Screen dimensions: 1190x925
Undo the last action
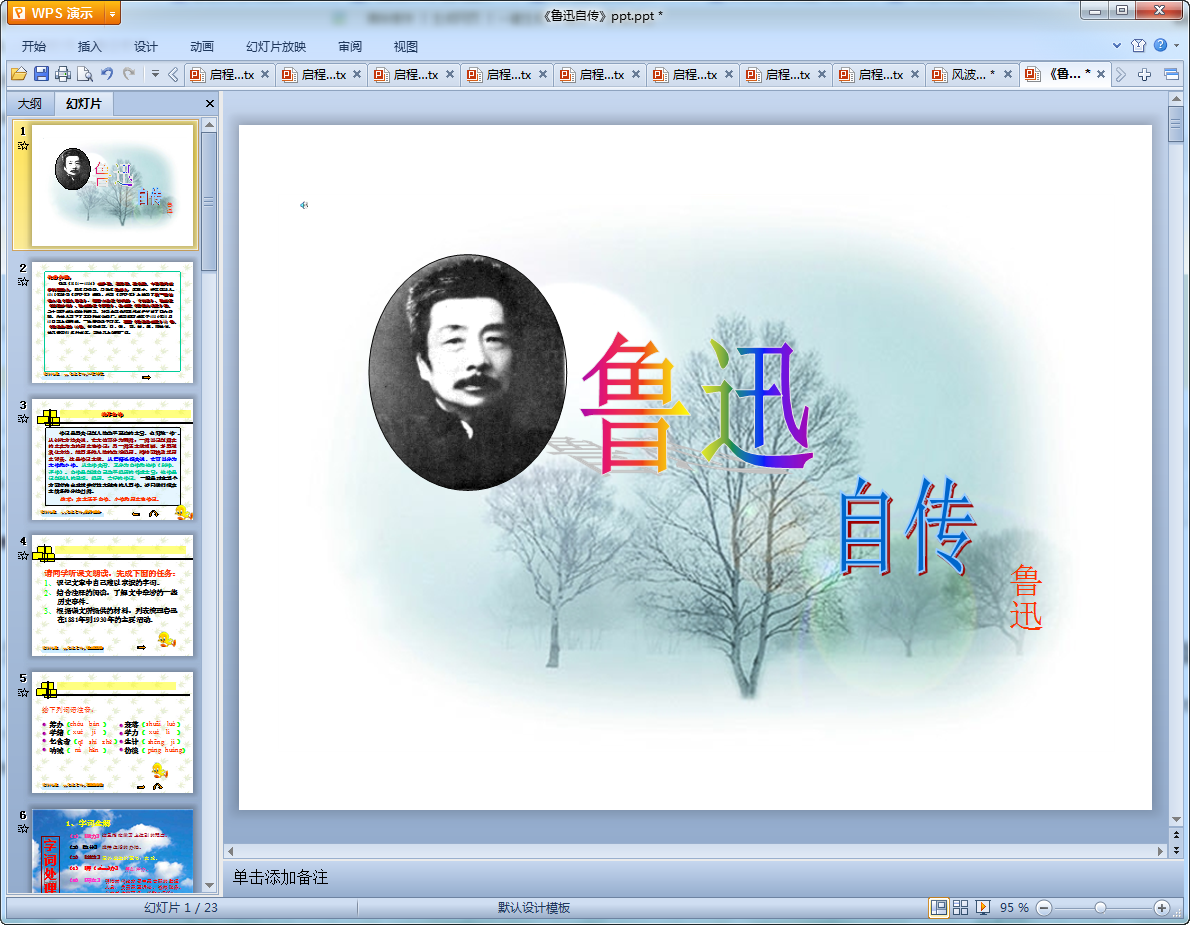107,74
